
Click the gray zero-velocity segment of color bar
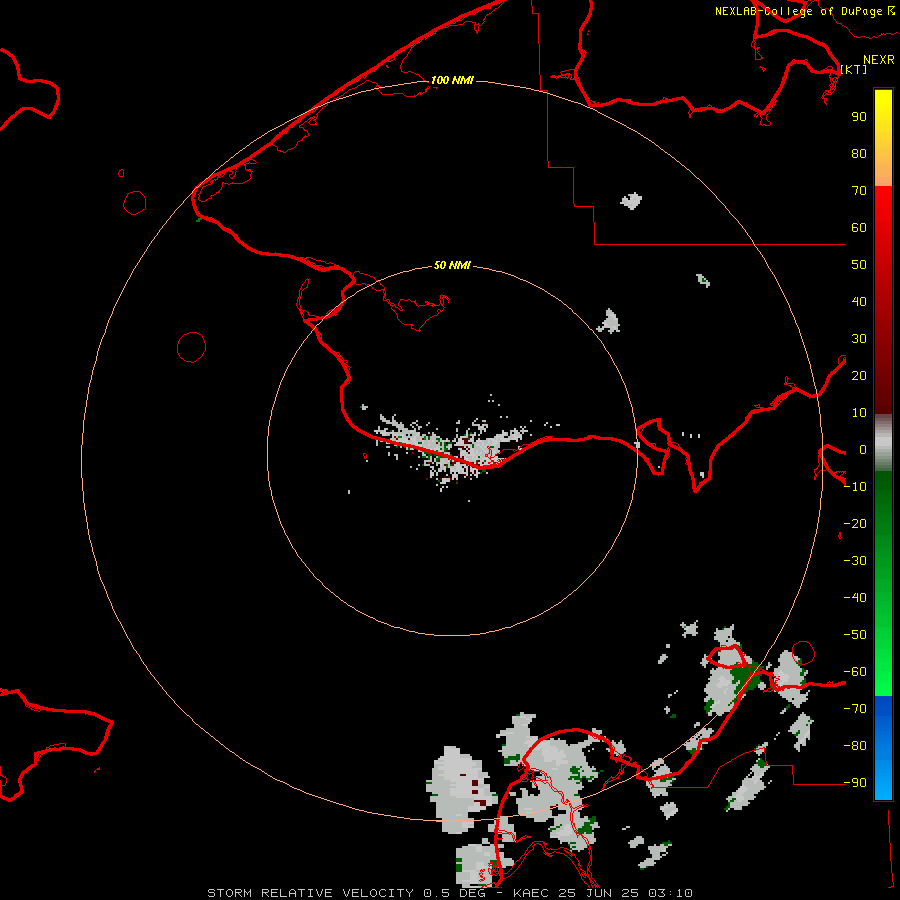pyautogui.click(x=883, y=443)
